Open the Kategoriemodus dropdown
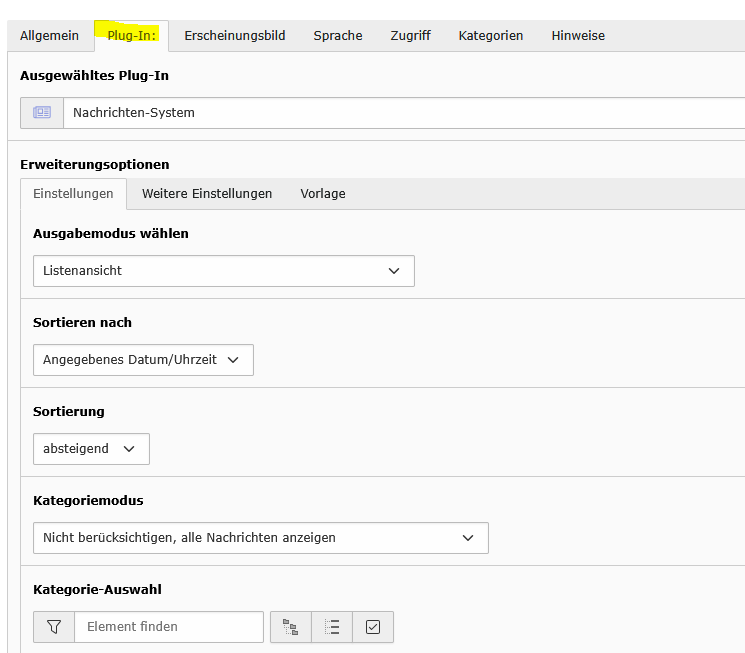This screenshot has height=653, width=745. [260, 538]
